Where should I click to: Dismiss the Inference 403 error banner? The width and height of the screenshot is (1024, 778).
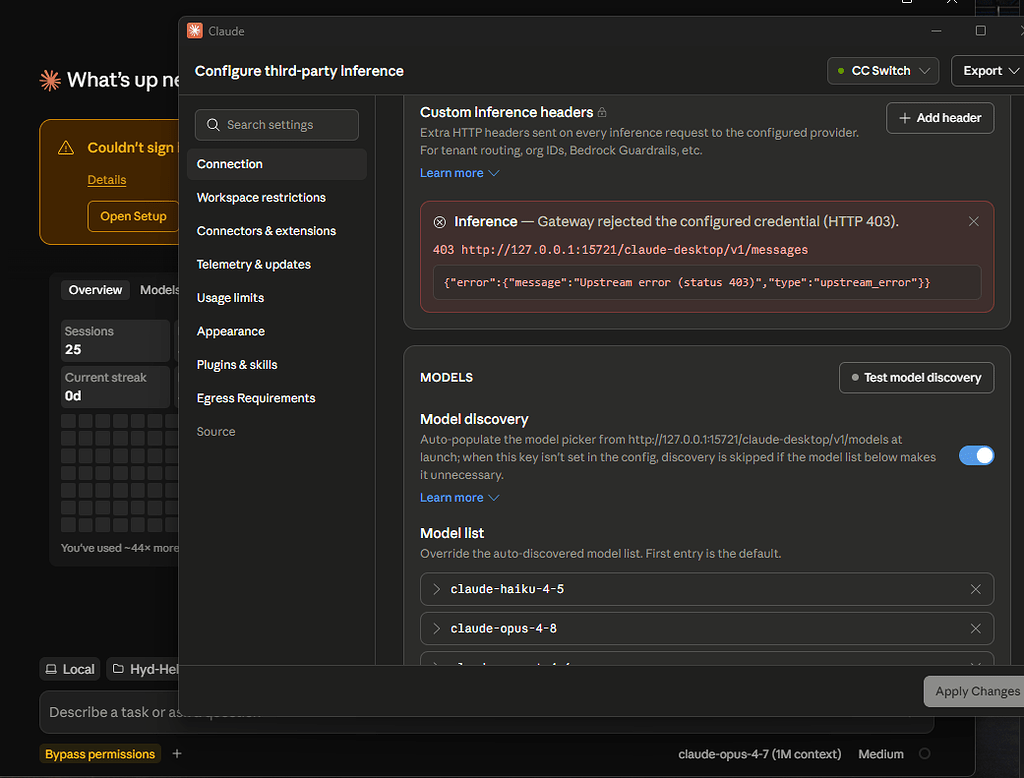point(974,221)
